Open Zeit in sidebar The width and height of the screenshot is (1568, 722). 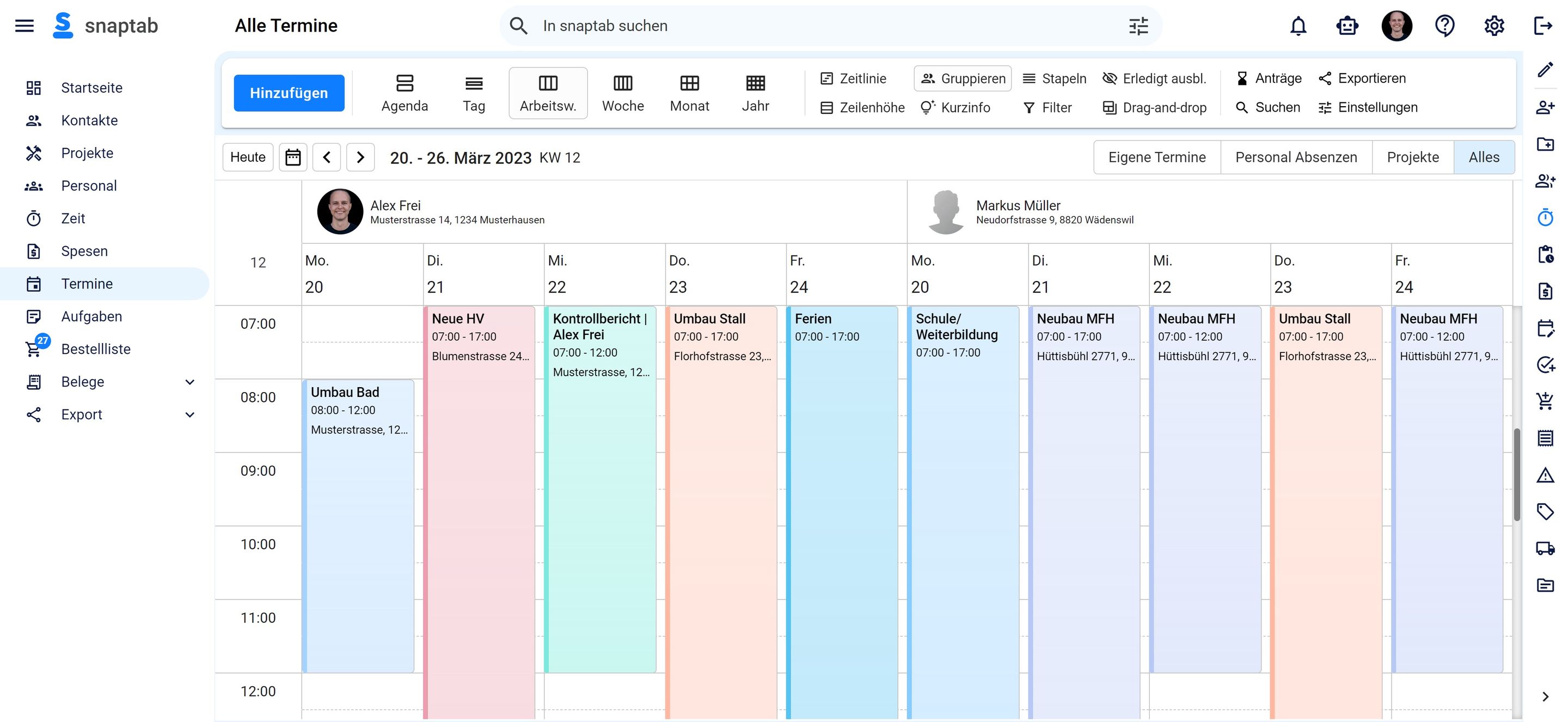105,218
